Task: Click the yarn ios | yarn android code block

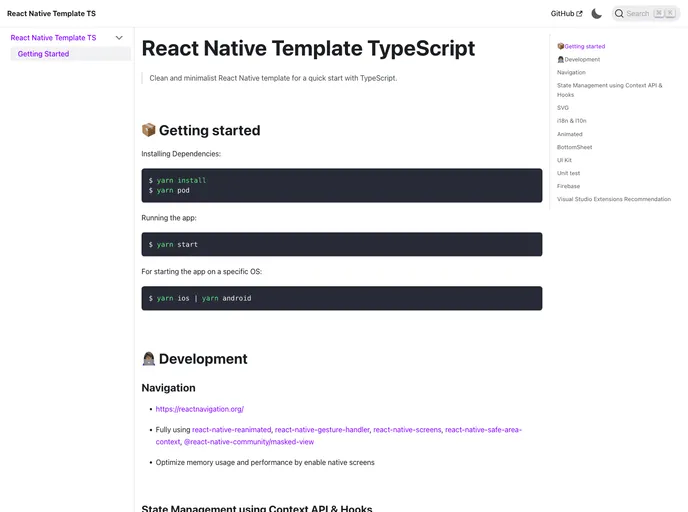Action: point(342,298)
